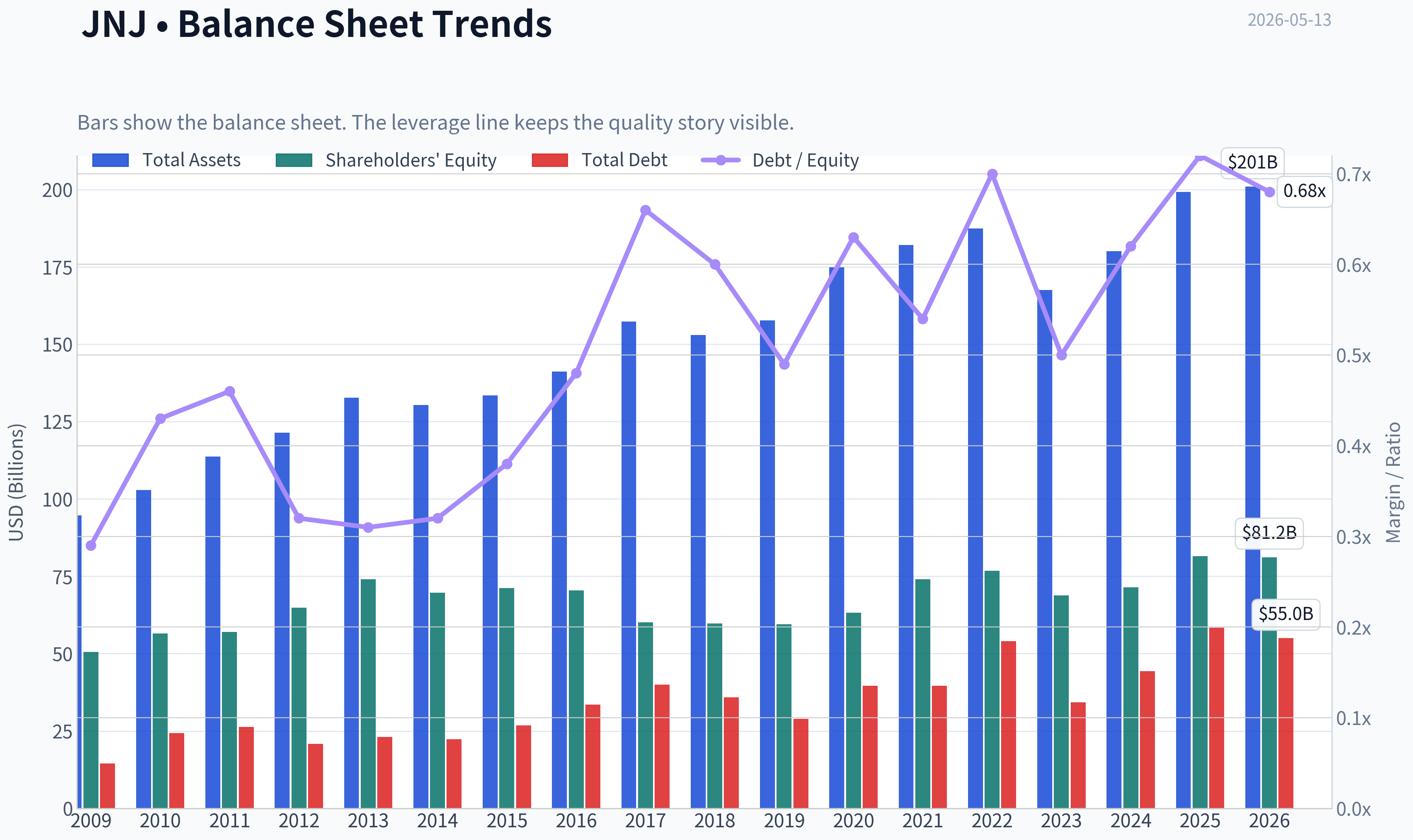The height and width of the screenshot is (840, 1413).
Task: Click the 2026-05-13 date stamp
Action: [1289, 20]
